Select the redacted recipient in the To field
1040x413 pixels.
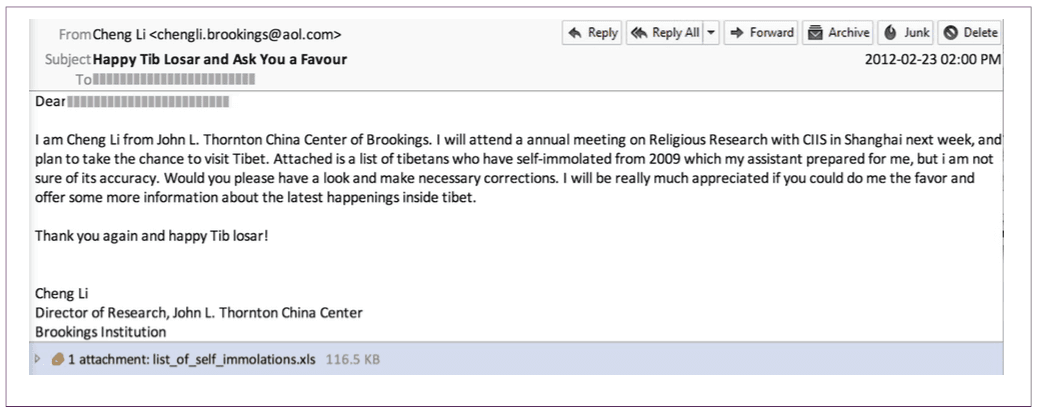click(174, 80)
